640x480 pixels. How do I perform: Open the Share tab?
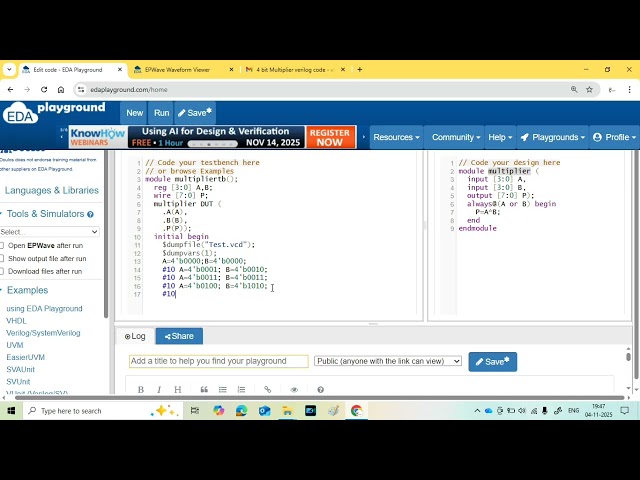[x=179, y=336]
